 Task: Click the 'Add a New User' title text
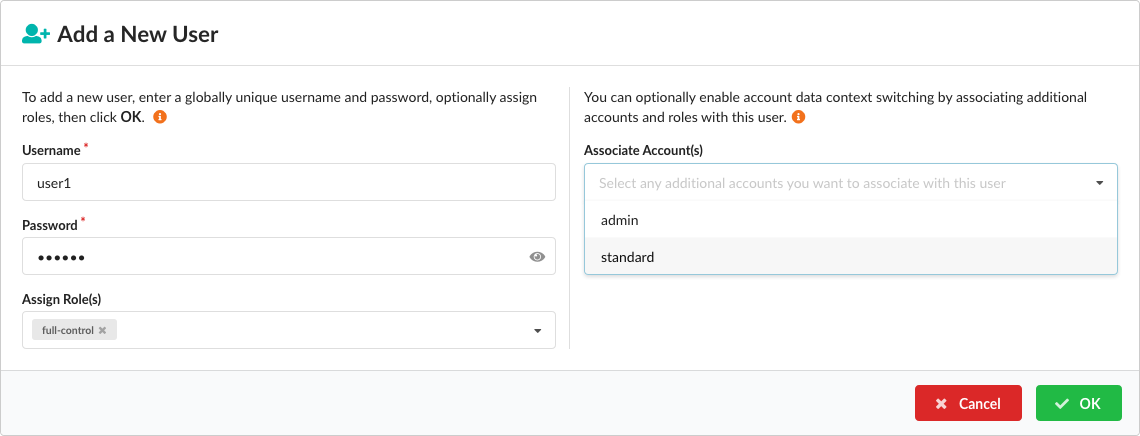138,34
